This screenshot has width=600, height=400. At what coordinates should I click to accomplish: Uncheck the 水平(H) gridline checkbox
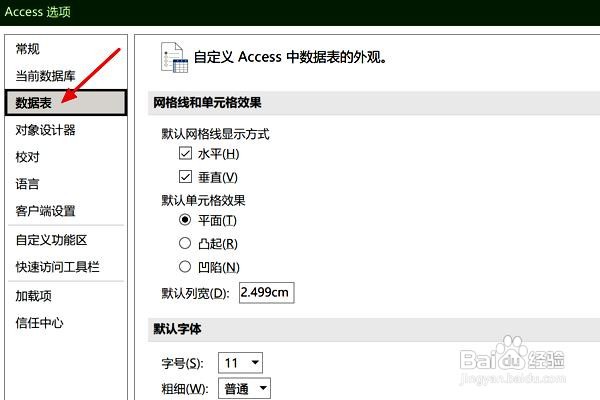pyautogui.click(x=185, y=153)
